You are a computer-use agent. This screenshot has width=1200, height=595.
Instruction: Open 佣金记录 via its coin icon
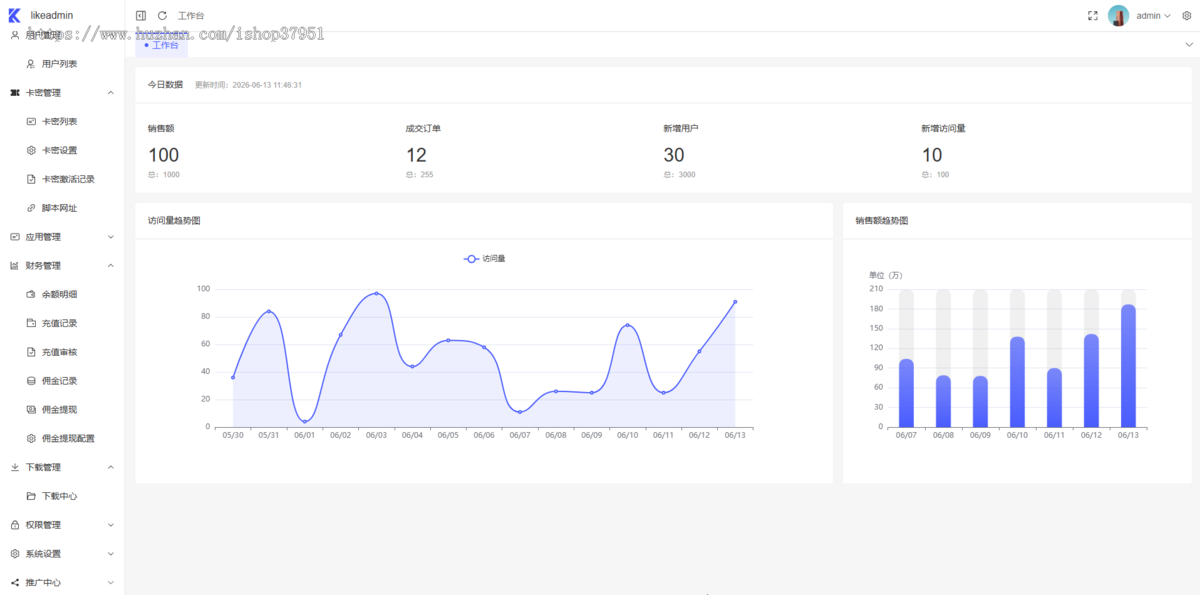pyautogui.click(x=31, y=381)
